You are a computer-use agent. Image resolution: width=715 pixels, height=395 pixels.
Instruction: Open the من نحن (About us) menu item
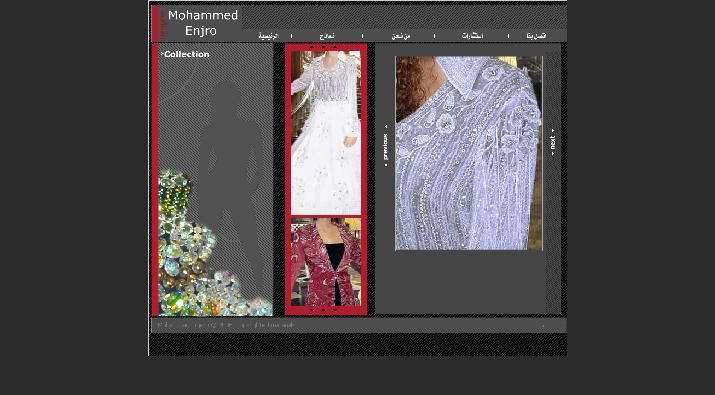click(401, 36)
